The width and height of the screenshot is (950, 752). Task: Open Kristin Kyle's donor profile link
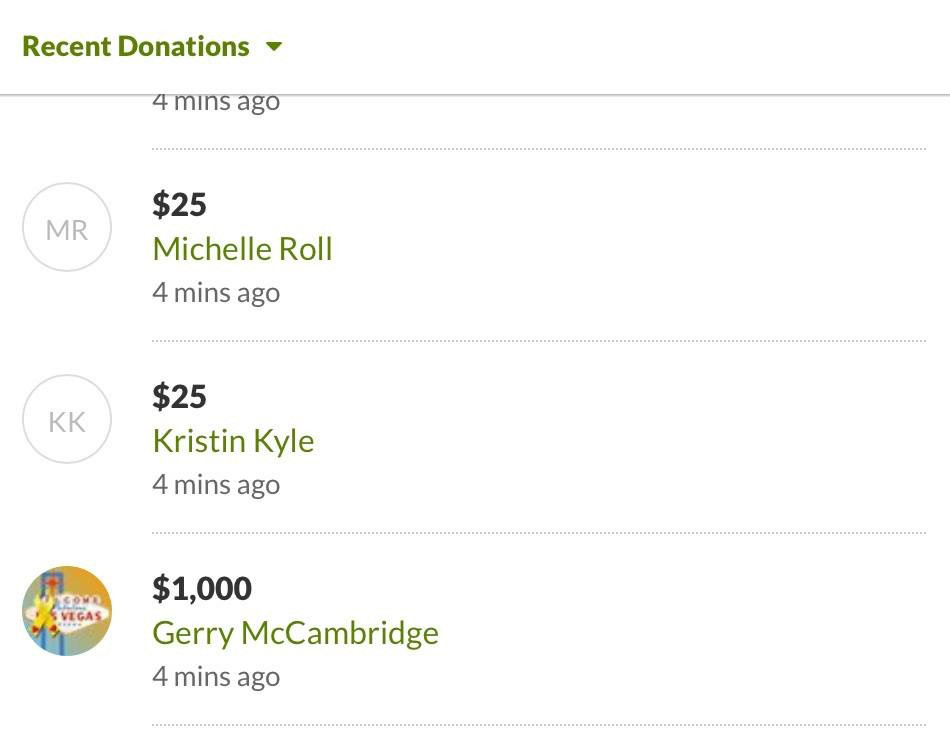[x=233, y=441]
